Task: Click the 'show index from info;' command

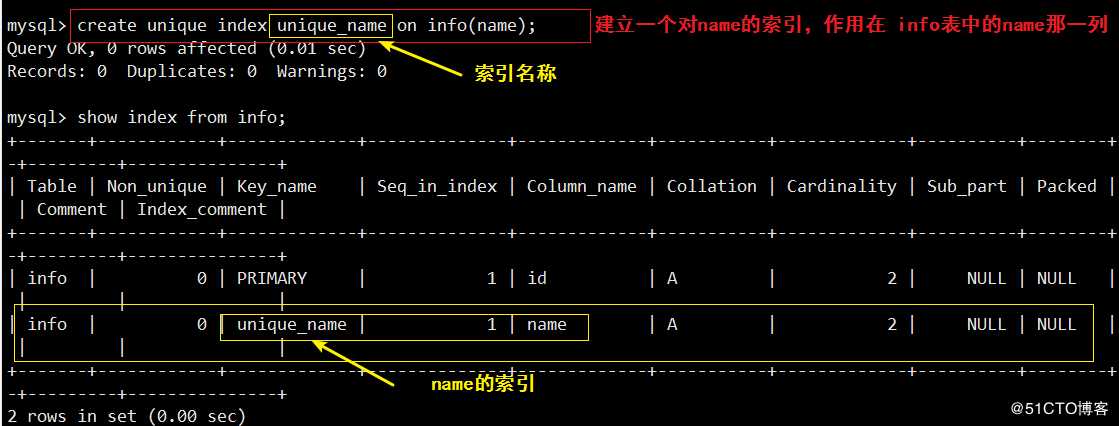Action: (x=181, y=117)
